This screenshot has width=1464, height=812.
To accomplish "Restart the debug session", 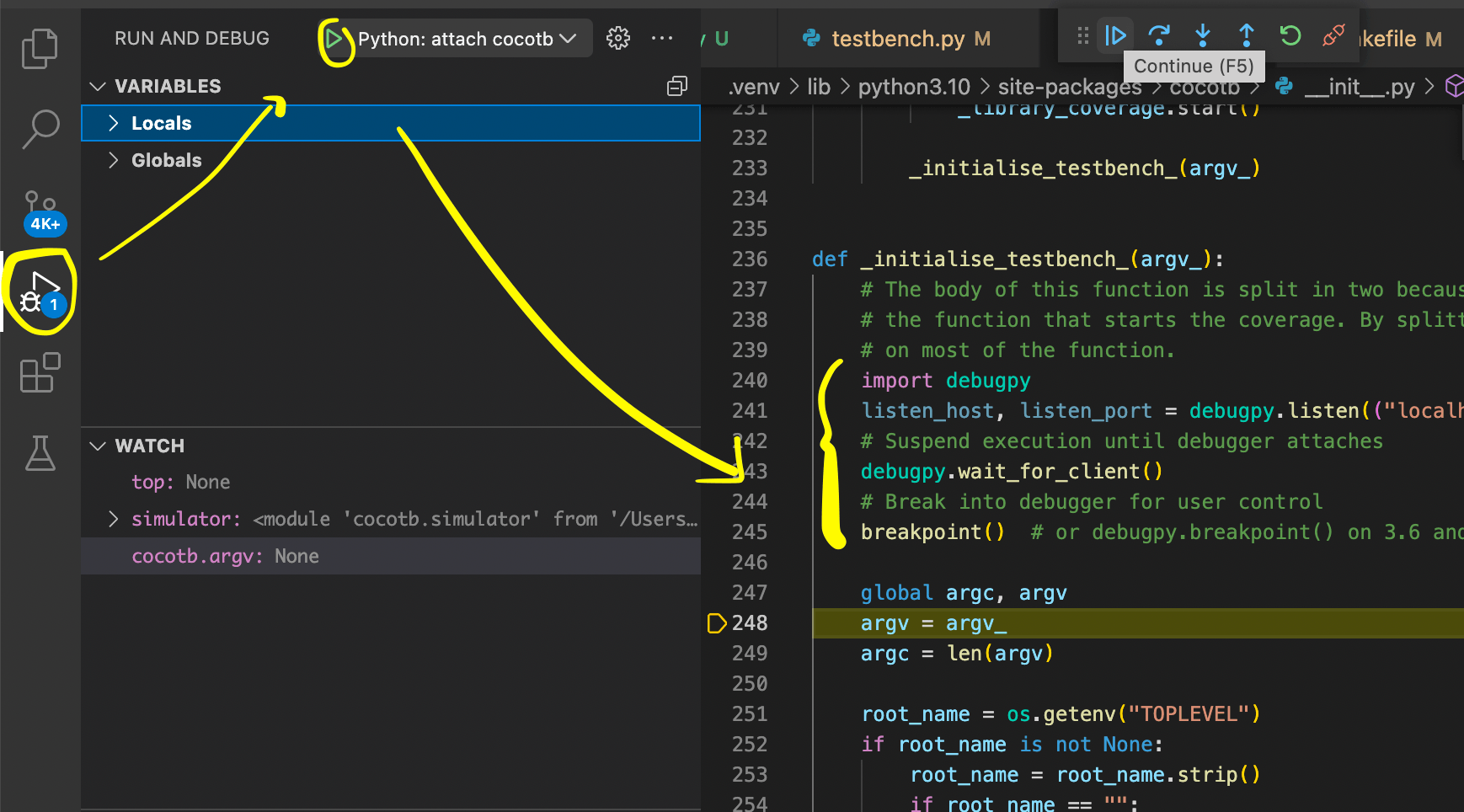I will click(1290, 35).
